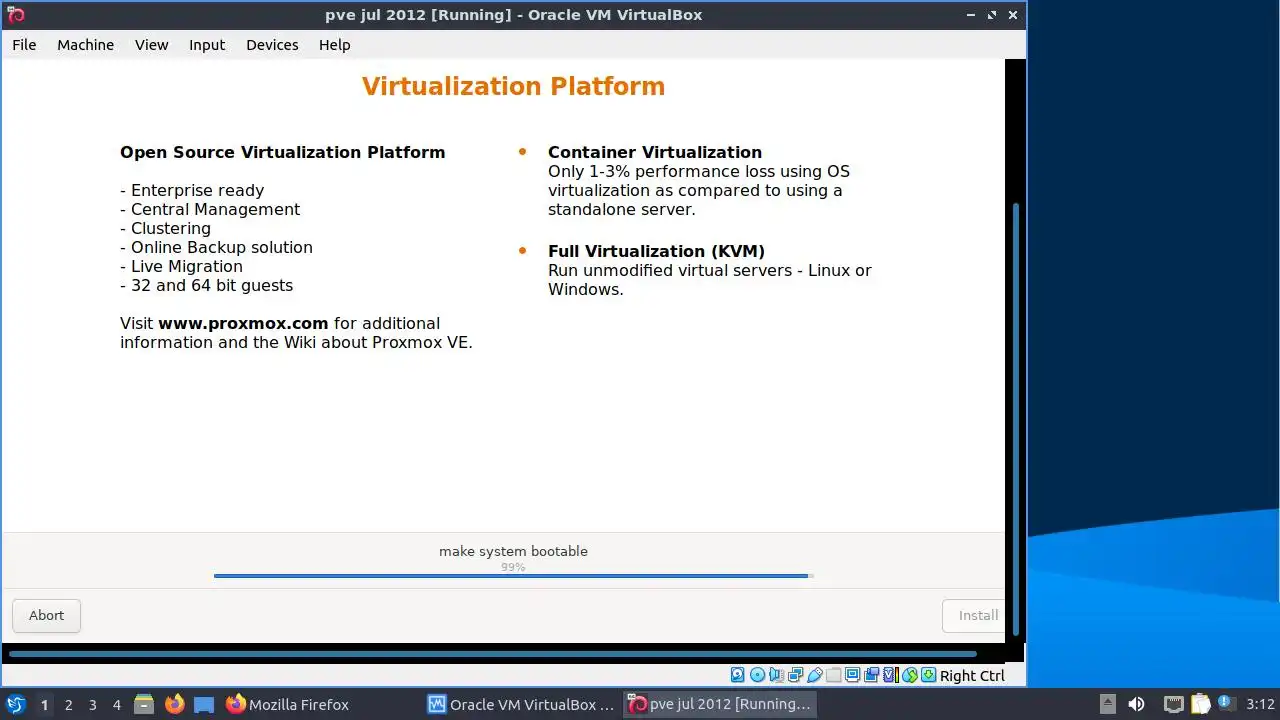
Task: Open the network adapters status icon
Action: coord(795,675)
